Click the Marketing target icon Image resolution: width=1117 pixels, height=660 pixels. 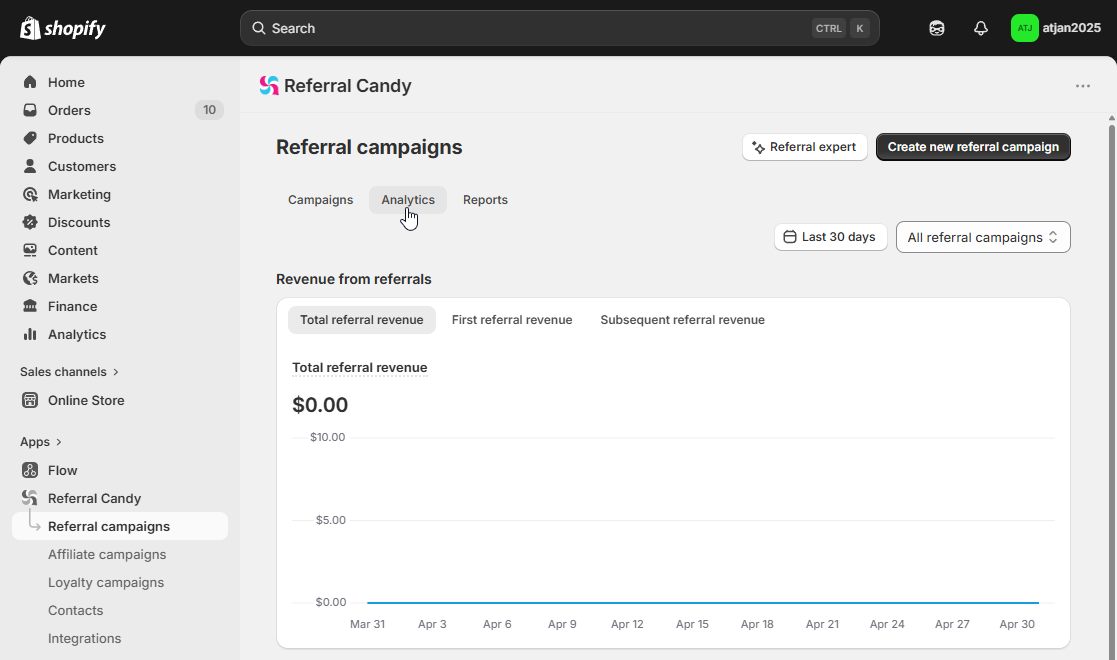pyautogui.click(x=30, y=194)
